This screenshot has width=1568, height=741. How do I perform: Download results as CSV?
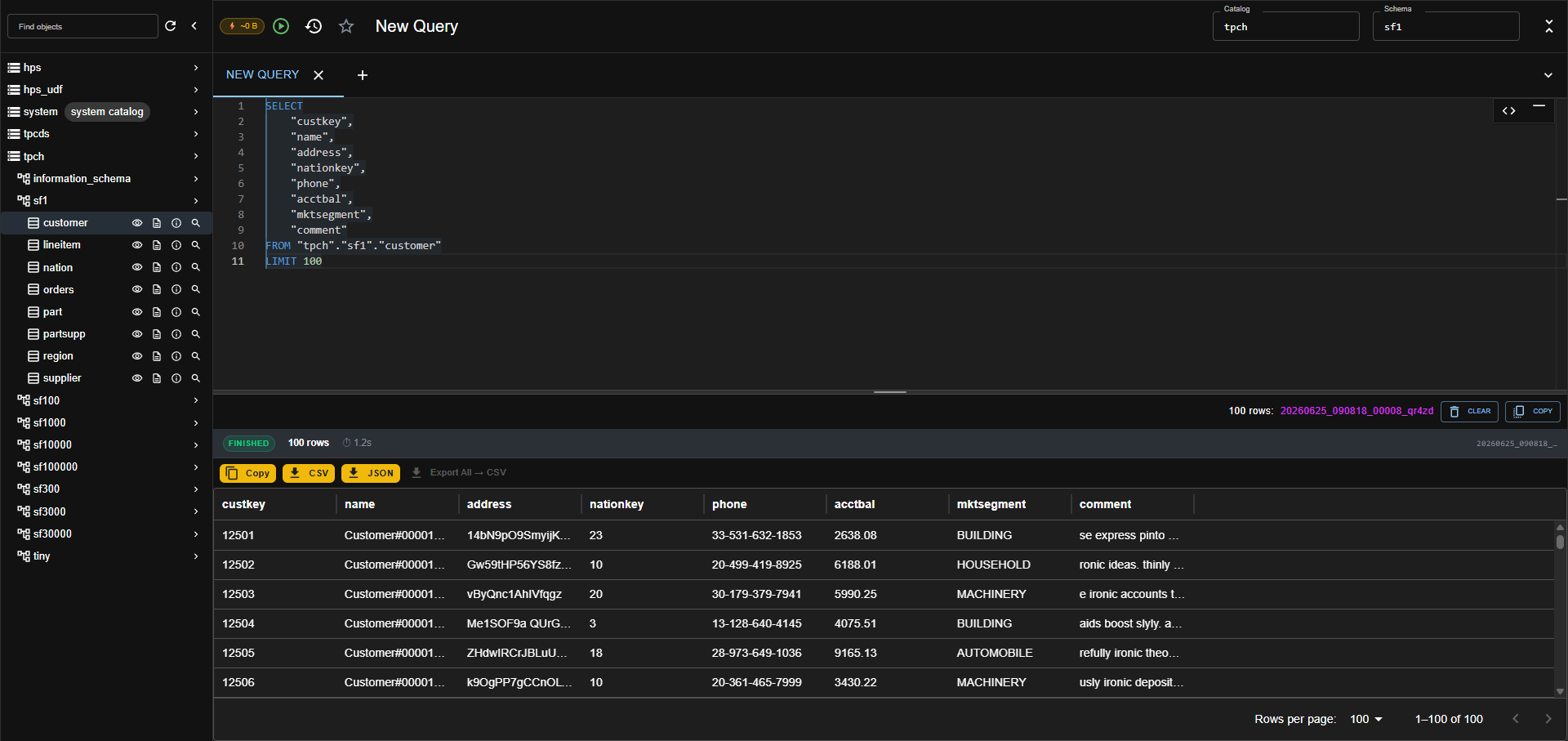[309, 473]
